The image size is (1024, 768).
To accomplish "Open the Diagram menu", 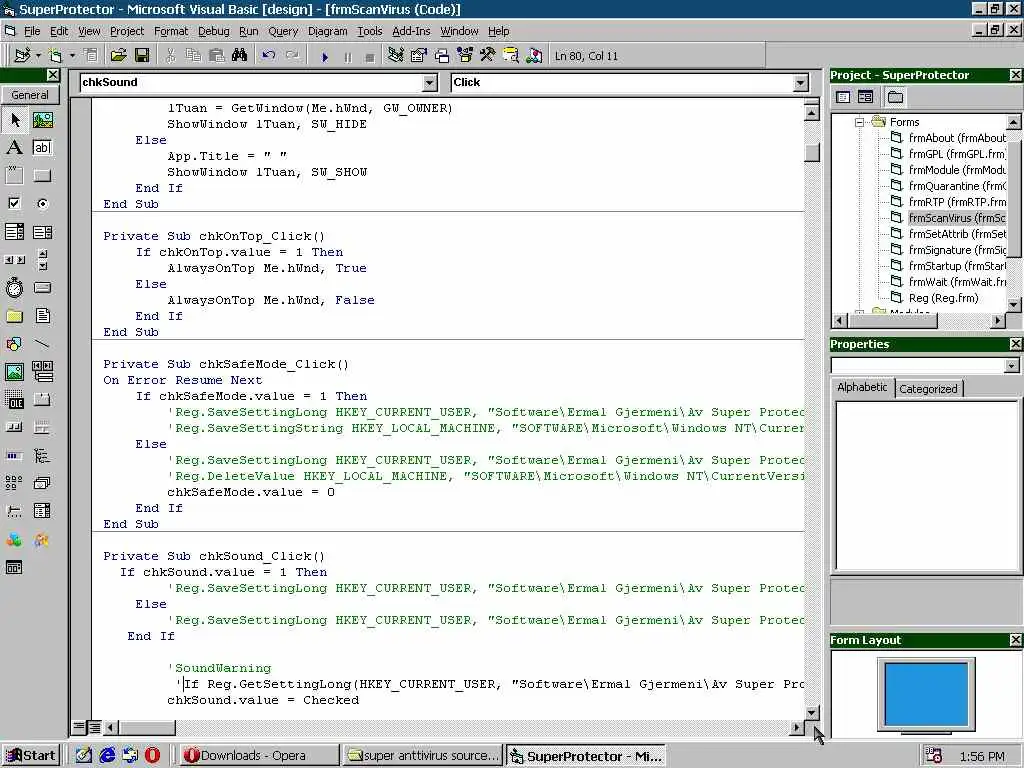I will [x=327, y=31].
